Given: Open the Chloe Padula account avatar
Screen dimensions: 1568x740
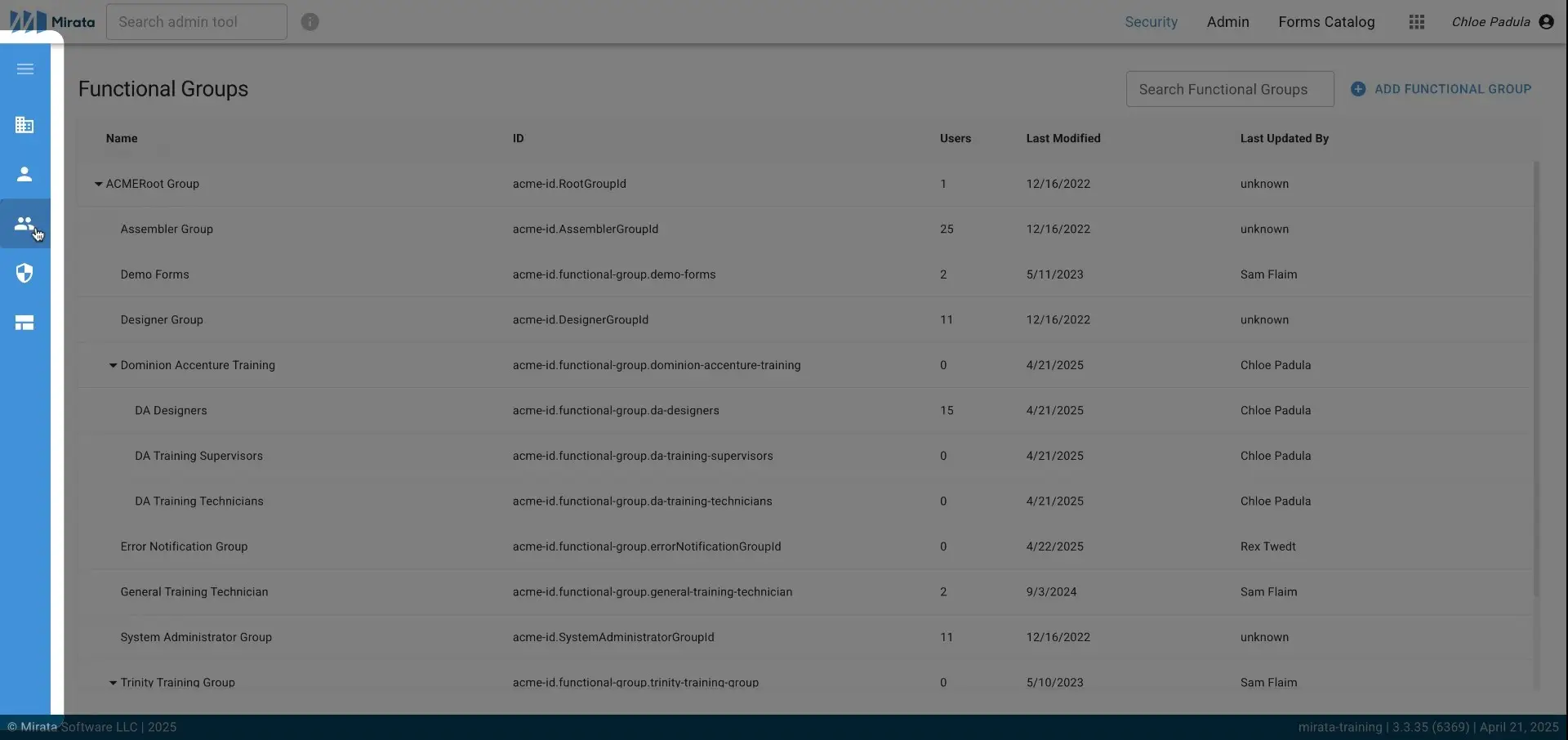Looking at the screenshot, I should (1547, 21).
